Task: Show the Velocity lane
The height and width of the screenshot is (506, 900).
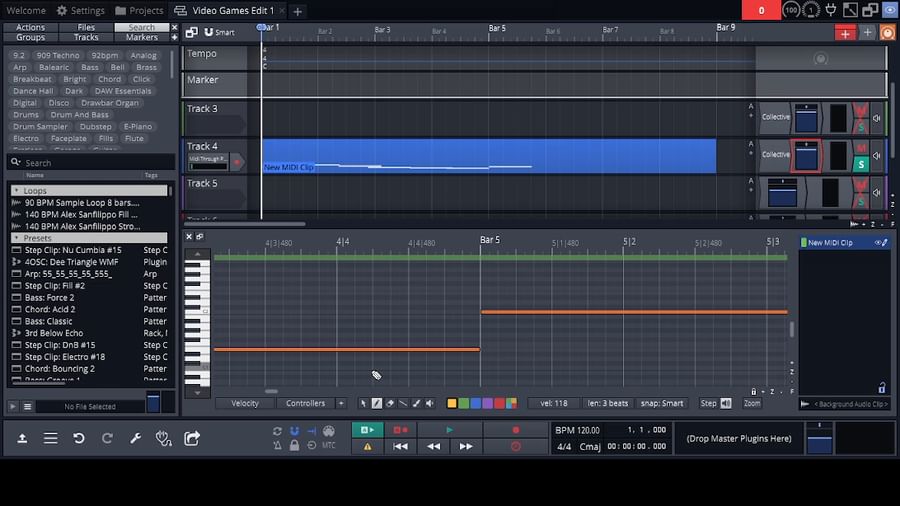Action: click(x=245, y=403)
